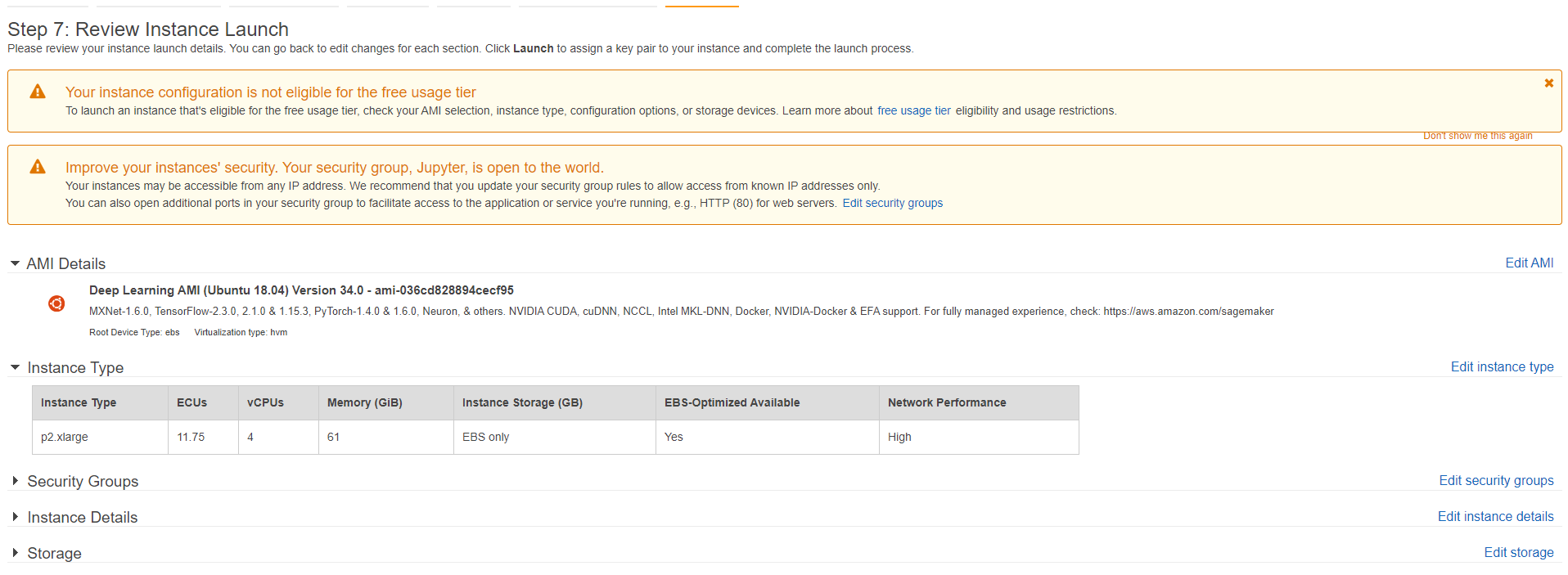
Task: Click the Edit storage link
Action: coord(1518,552)
